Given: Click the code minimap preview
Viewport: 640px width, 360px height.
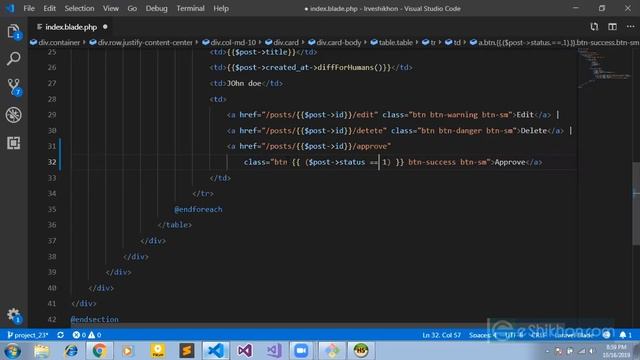Looking at the screenshot, I should 604,67.
